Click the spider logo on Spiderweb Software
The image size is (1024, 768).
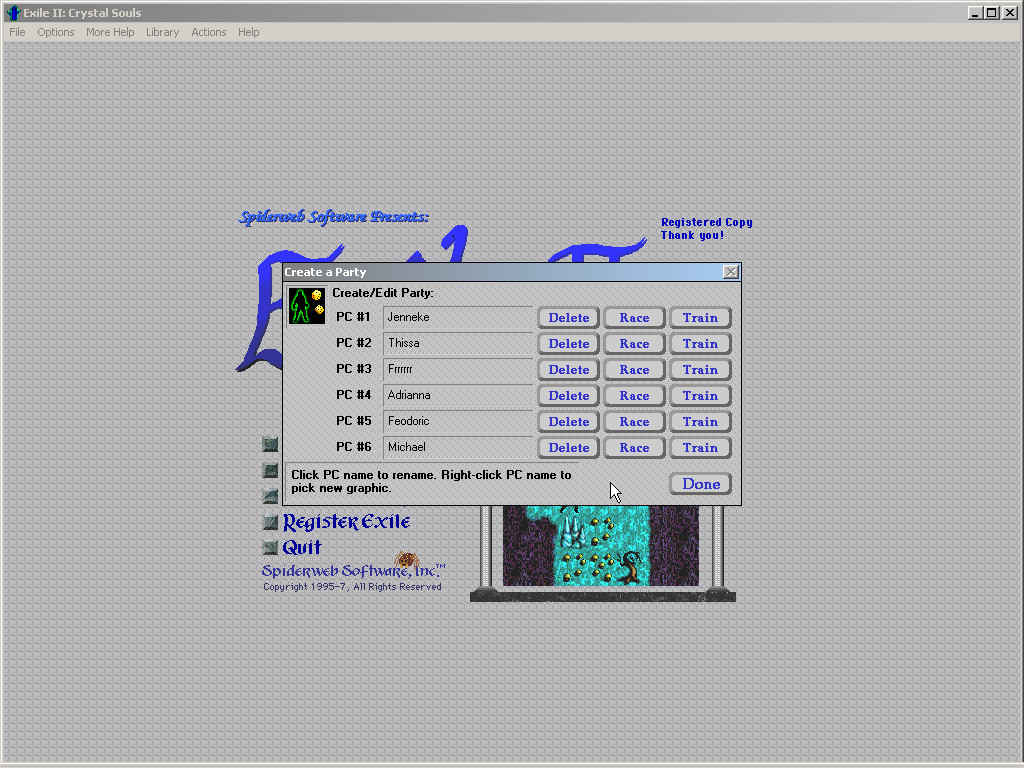[x=406, y=560]
